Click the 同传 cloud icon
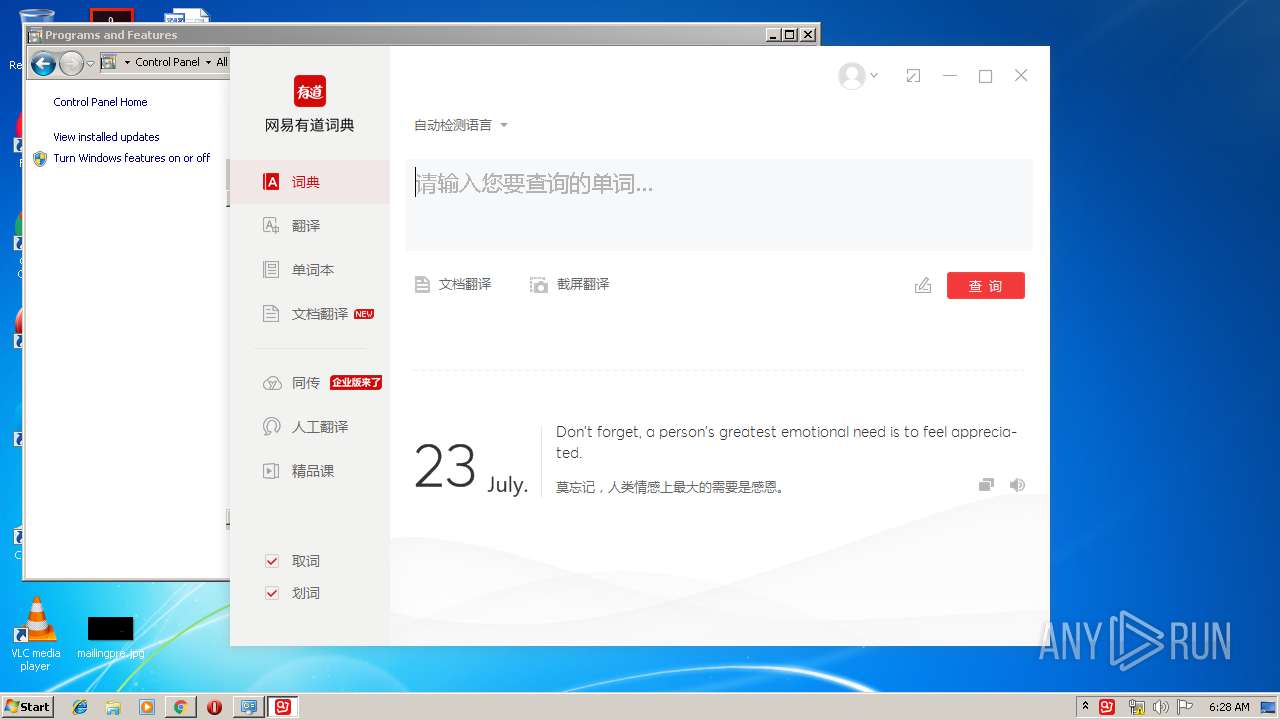This screenshot has height=720, width=1280. pyautogui.click(x=271, y=383)
